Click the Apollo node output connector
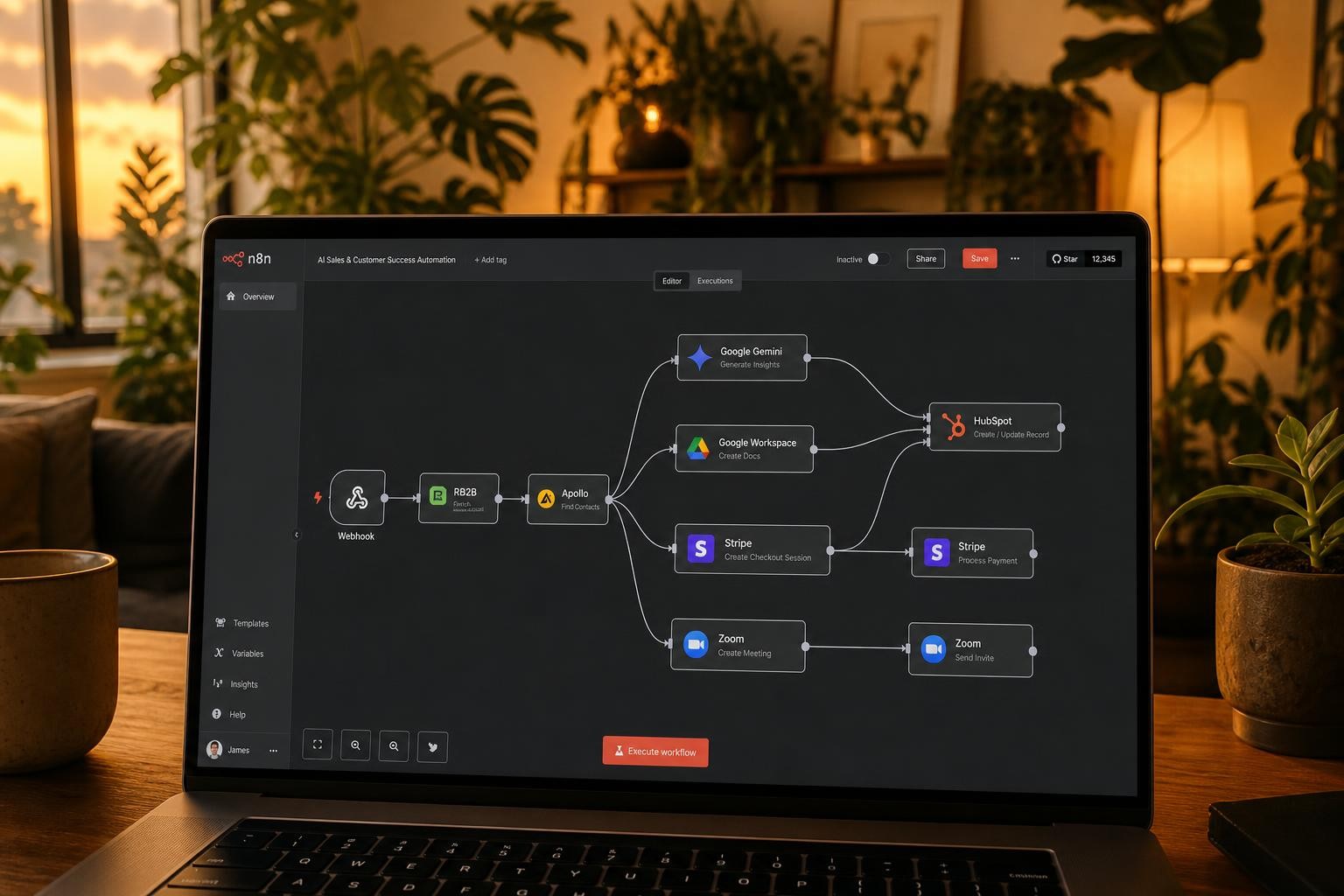Image resolution: width=1344 pixels, height=896 pixels. point(609,500)
